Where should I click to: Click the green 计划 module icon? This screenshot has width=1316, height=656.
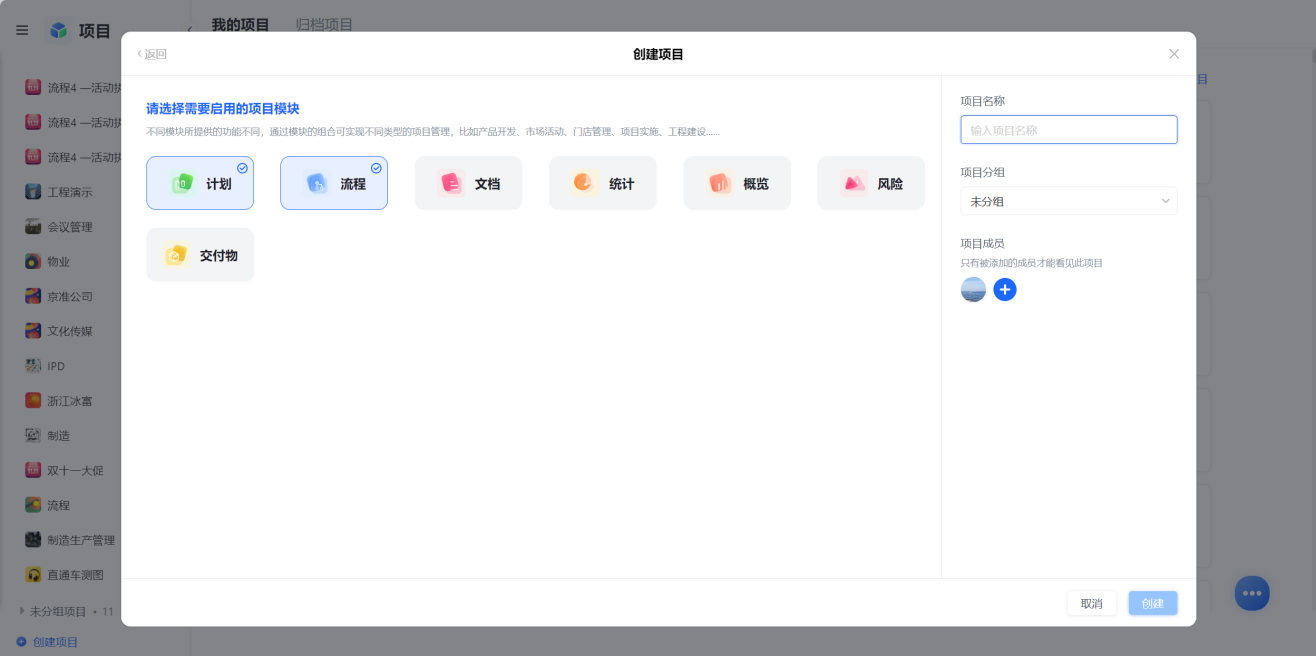click(182, 183)
